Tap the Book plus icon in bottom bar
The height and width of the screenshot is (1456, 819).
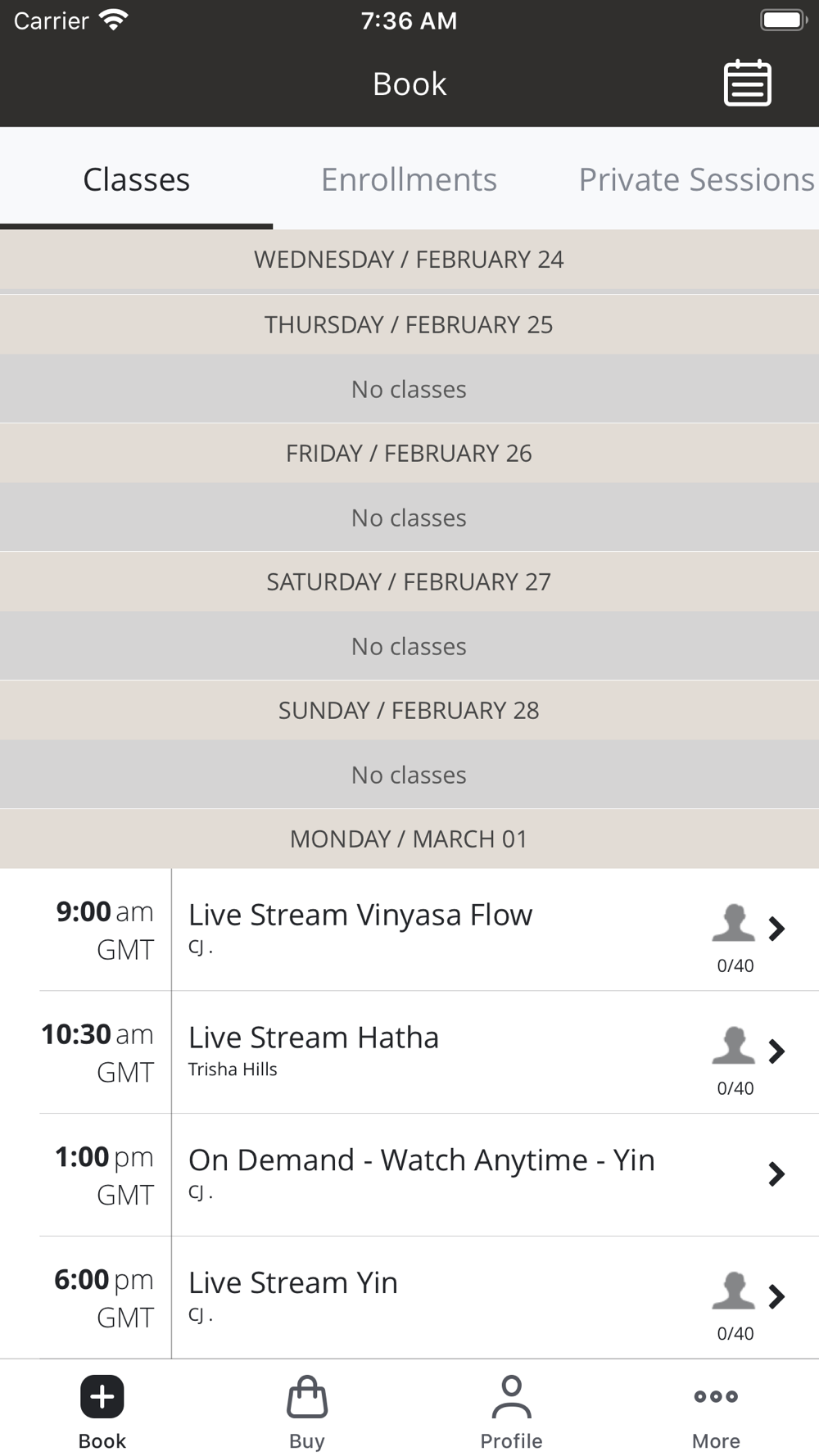pos(102,1396)
